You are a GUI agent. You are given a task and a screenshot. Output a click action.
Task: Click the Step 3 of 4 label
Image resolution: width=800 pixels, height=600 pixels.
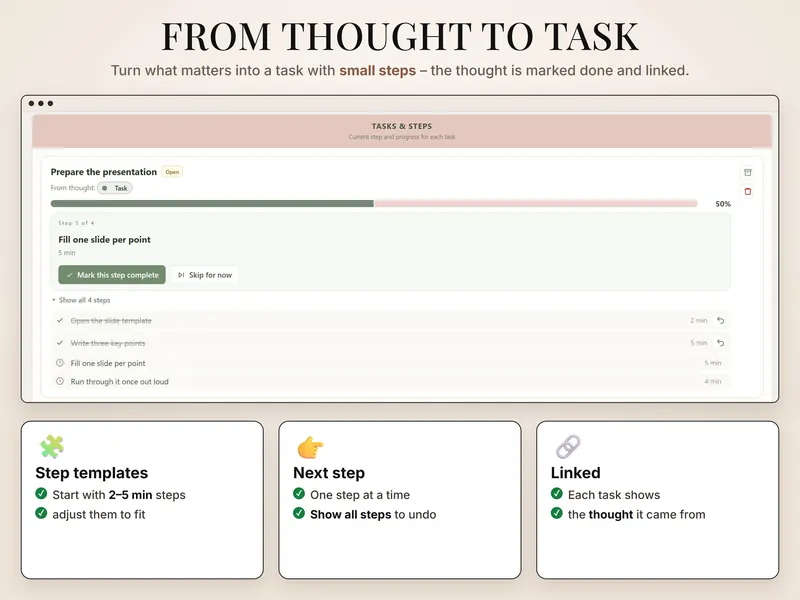(x=76, y=223)
